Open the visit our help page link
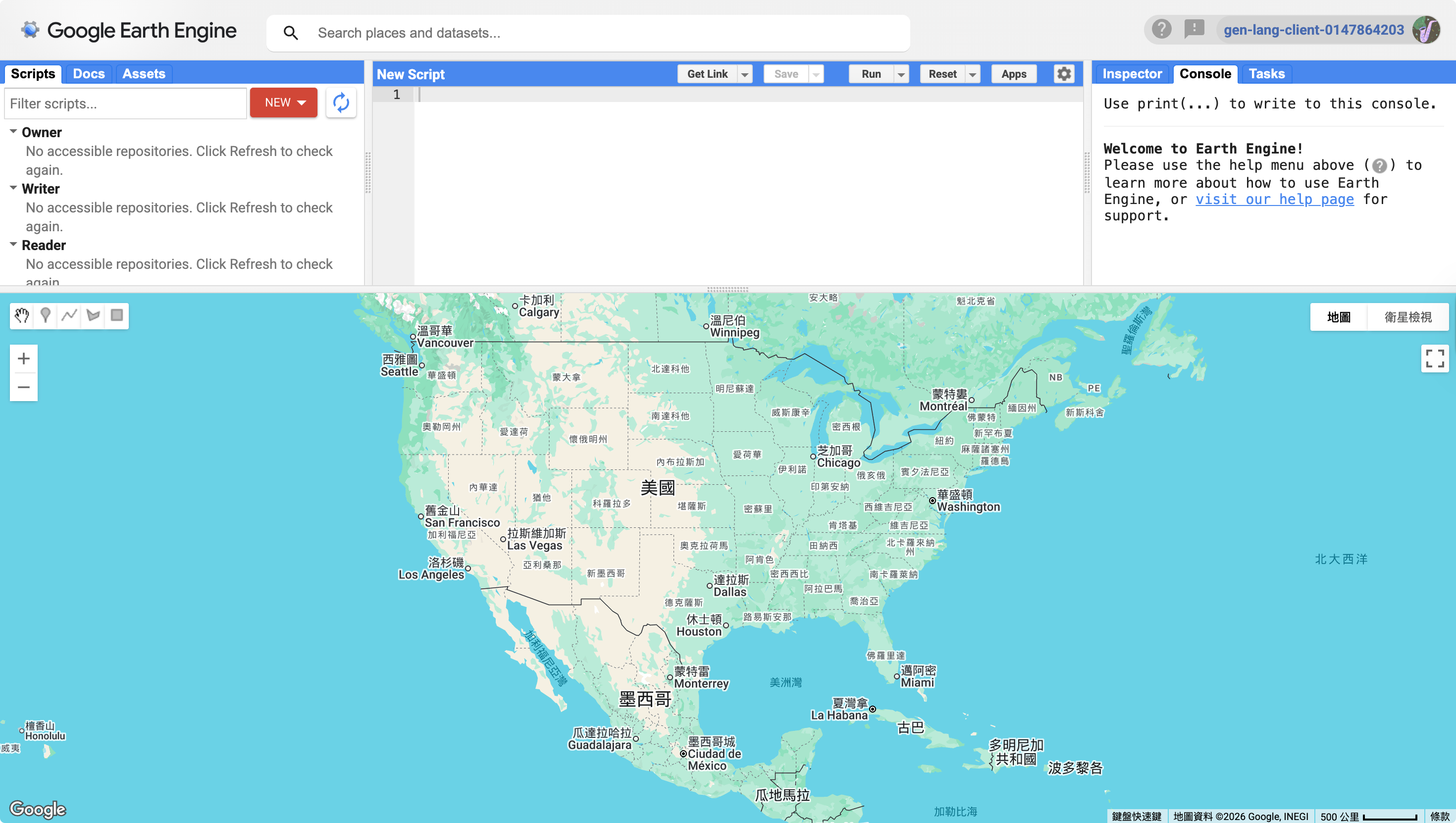1456x823 pixels. click(x=1275, y=200)
